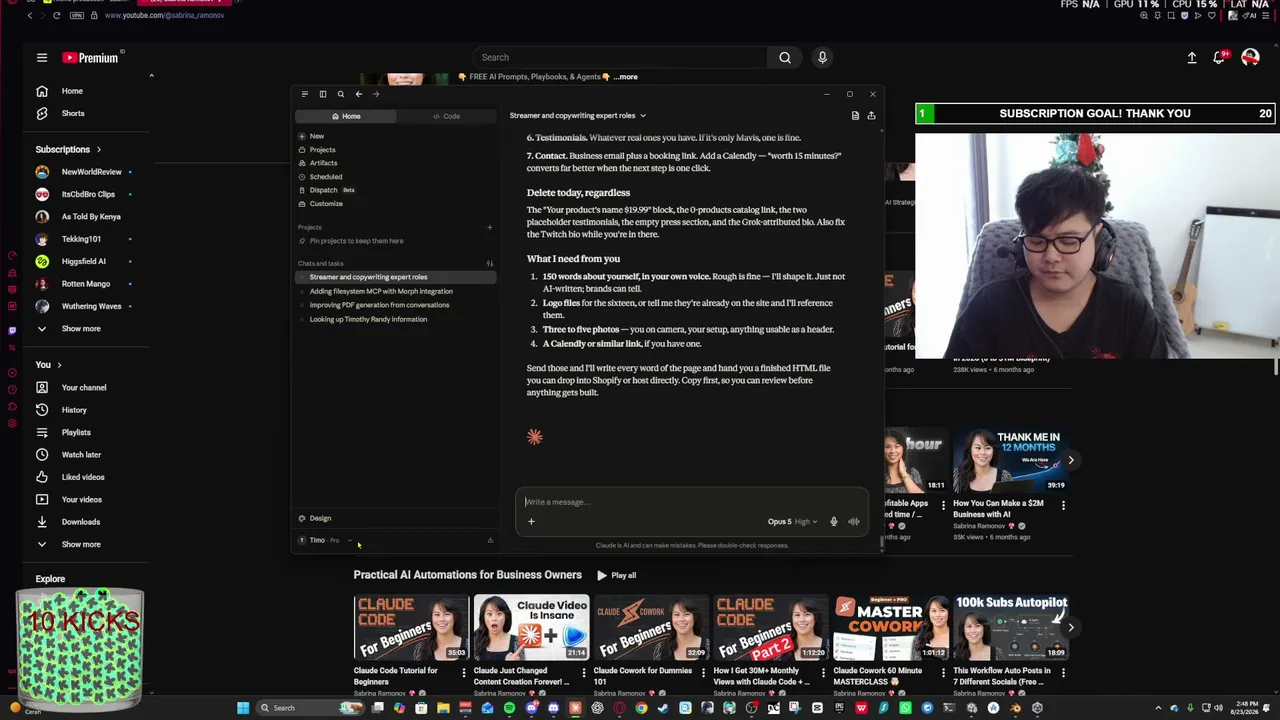Switch to the Code tab in Claude

[446, 116]
